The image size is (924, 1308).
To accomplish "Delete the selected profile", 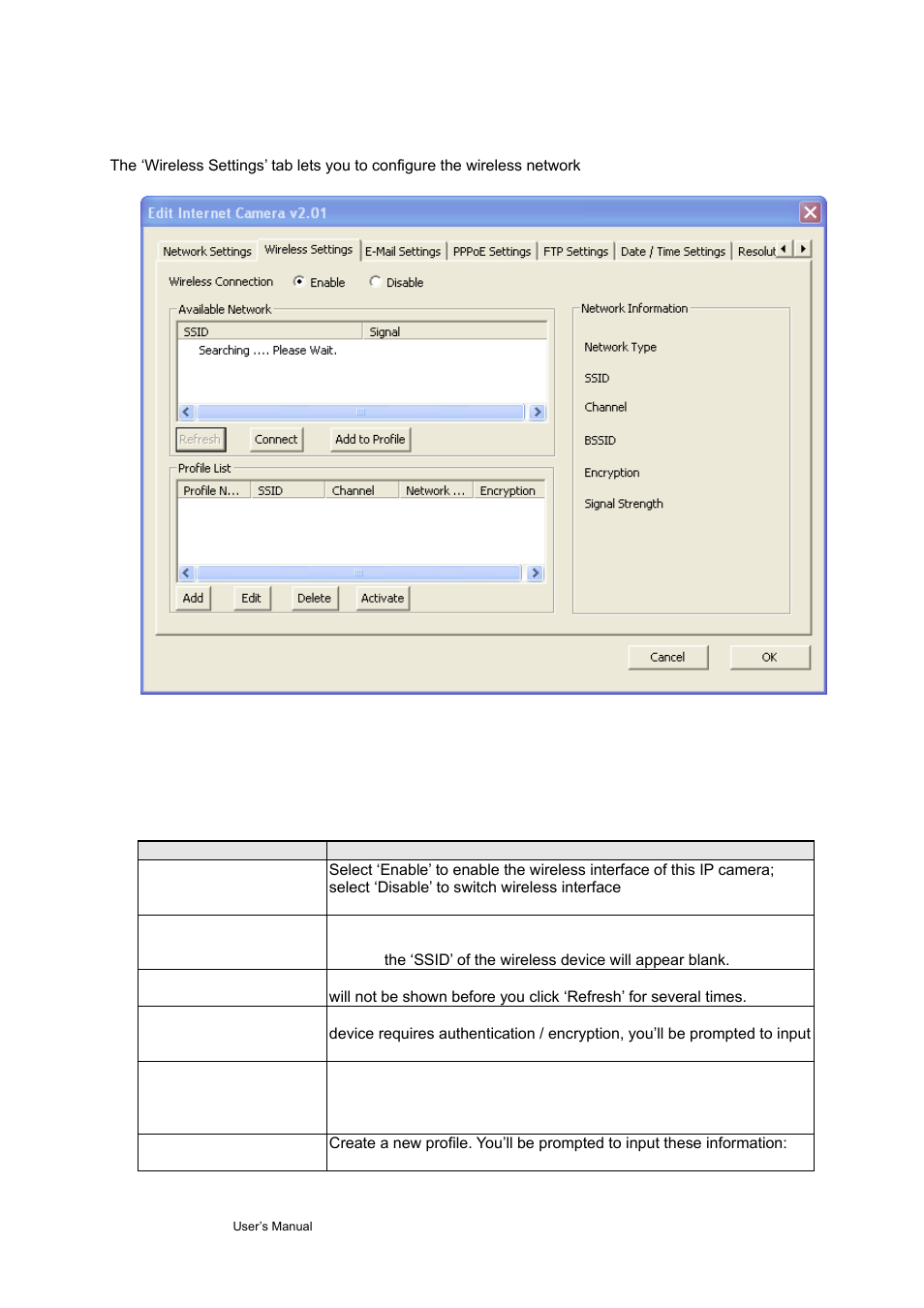I will [x=315, y=599].
